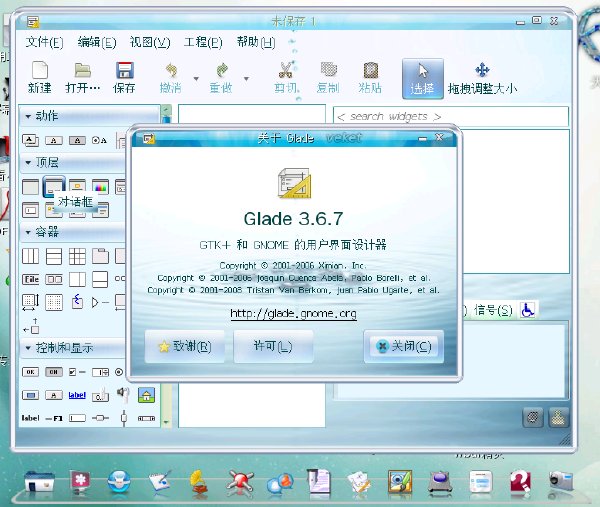
Task: Click the Save (保存) floppy icon
Action: pyautogui.click(x=124, y=70)
